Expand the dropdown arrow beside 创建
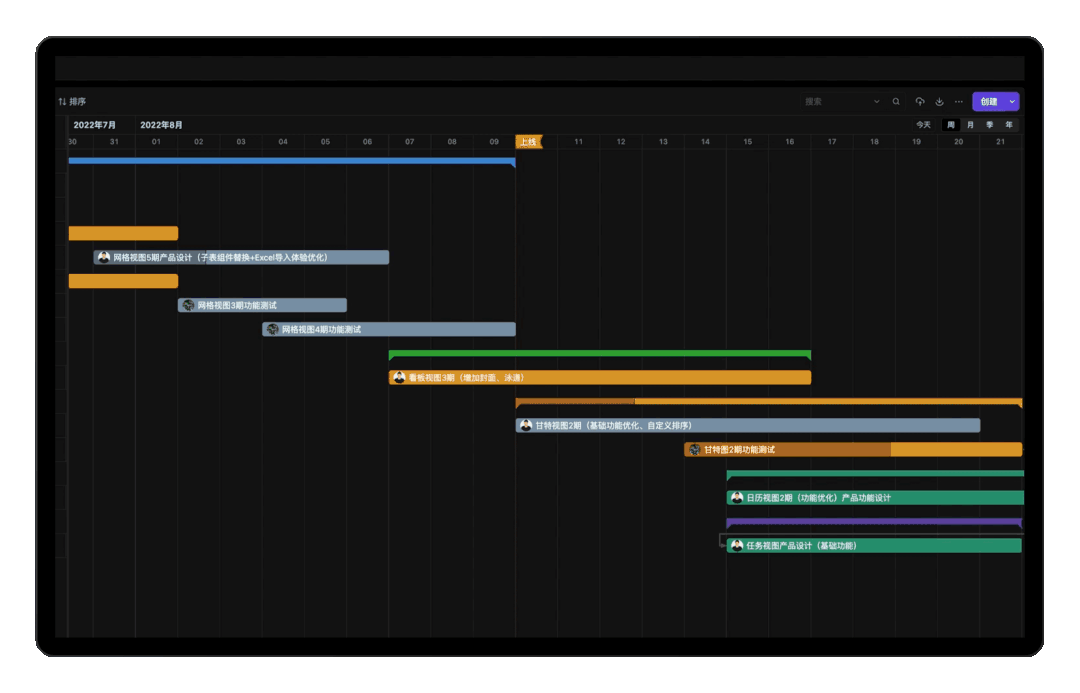 1012,102
